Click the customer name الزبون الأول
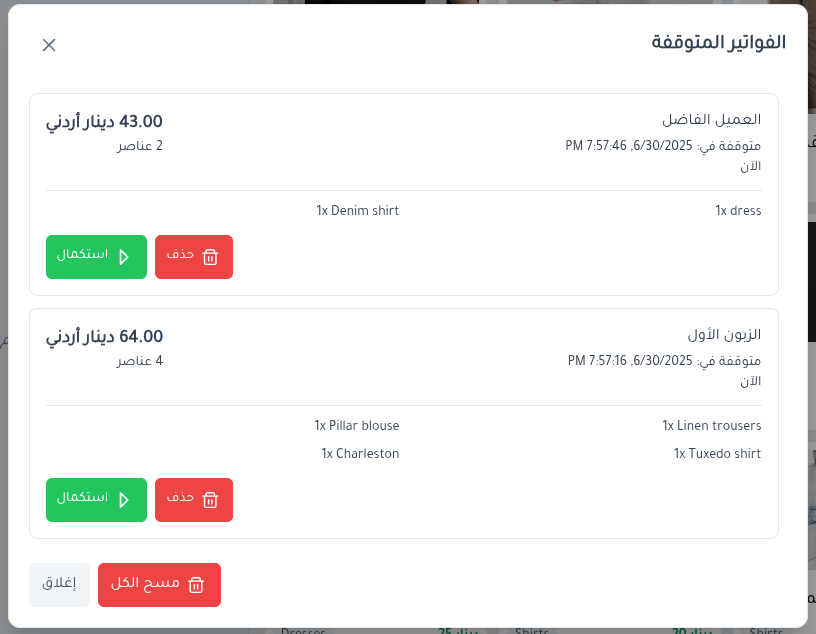This screenshot has height=634, width=816. pos(724,335)
